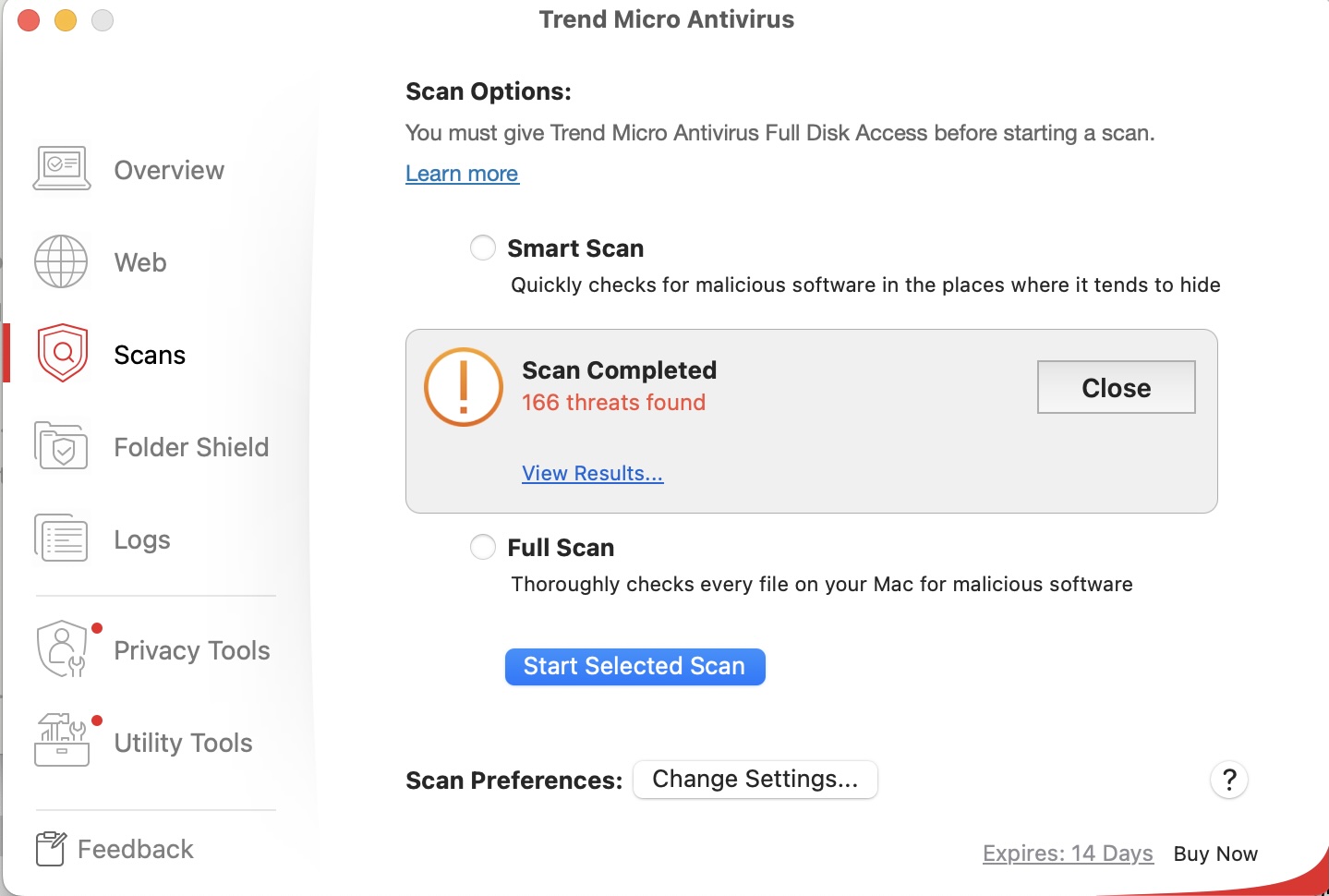Screen dimensions: 1329x896
Task: Open Utility Tools via toolbox icon
Action: (x=61, y=740)
